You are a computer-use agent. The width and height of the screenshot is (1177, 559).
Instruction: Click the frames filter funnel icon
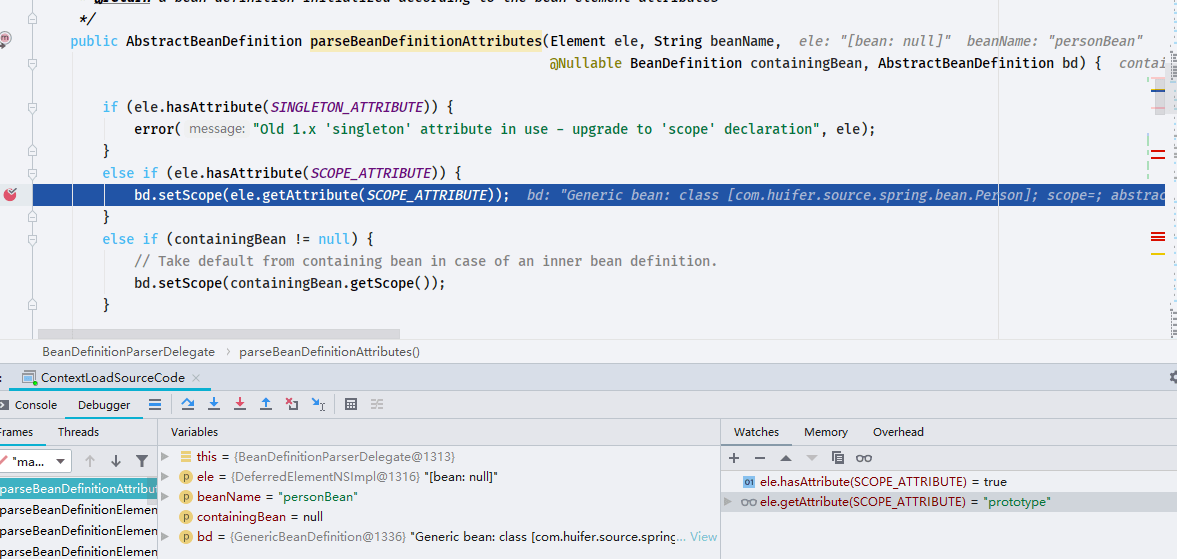[x=141, y=461]
